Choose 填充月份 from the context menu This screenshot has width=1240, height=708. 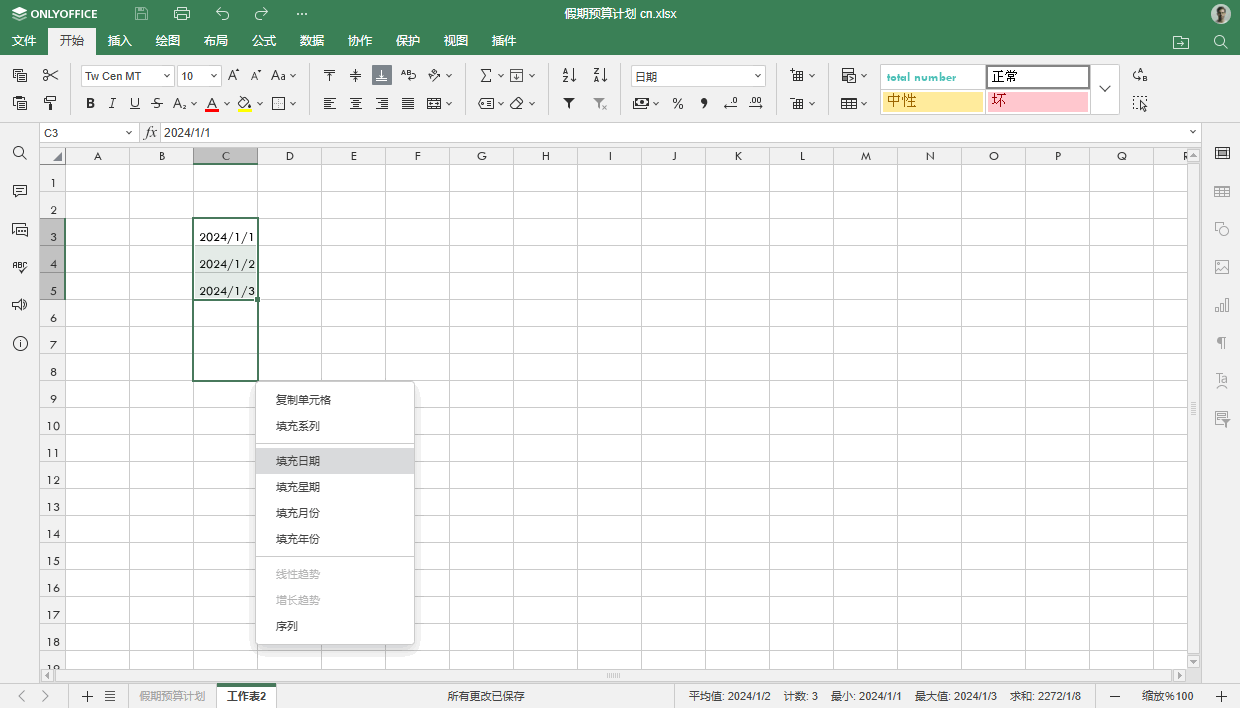pyautogui.click(x=297, y=512)
